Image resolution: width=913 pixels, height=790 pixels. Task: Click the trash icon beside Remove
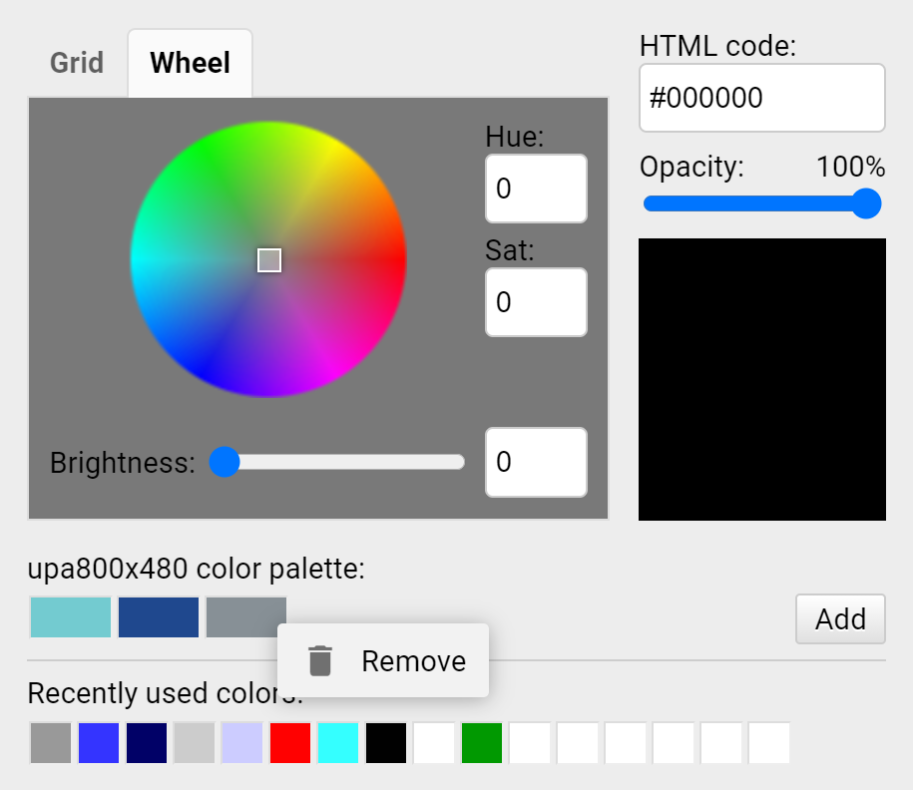[320, 661]
